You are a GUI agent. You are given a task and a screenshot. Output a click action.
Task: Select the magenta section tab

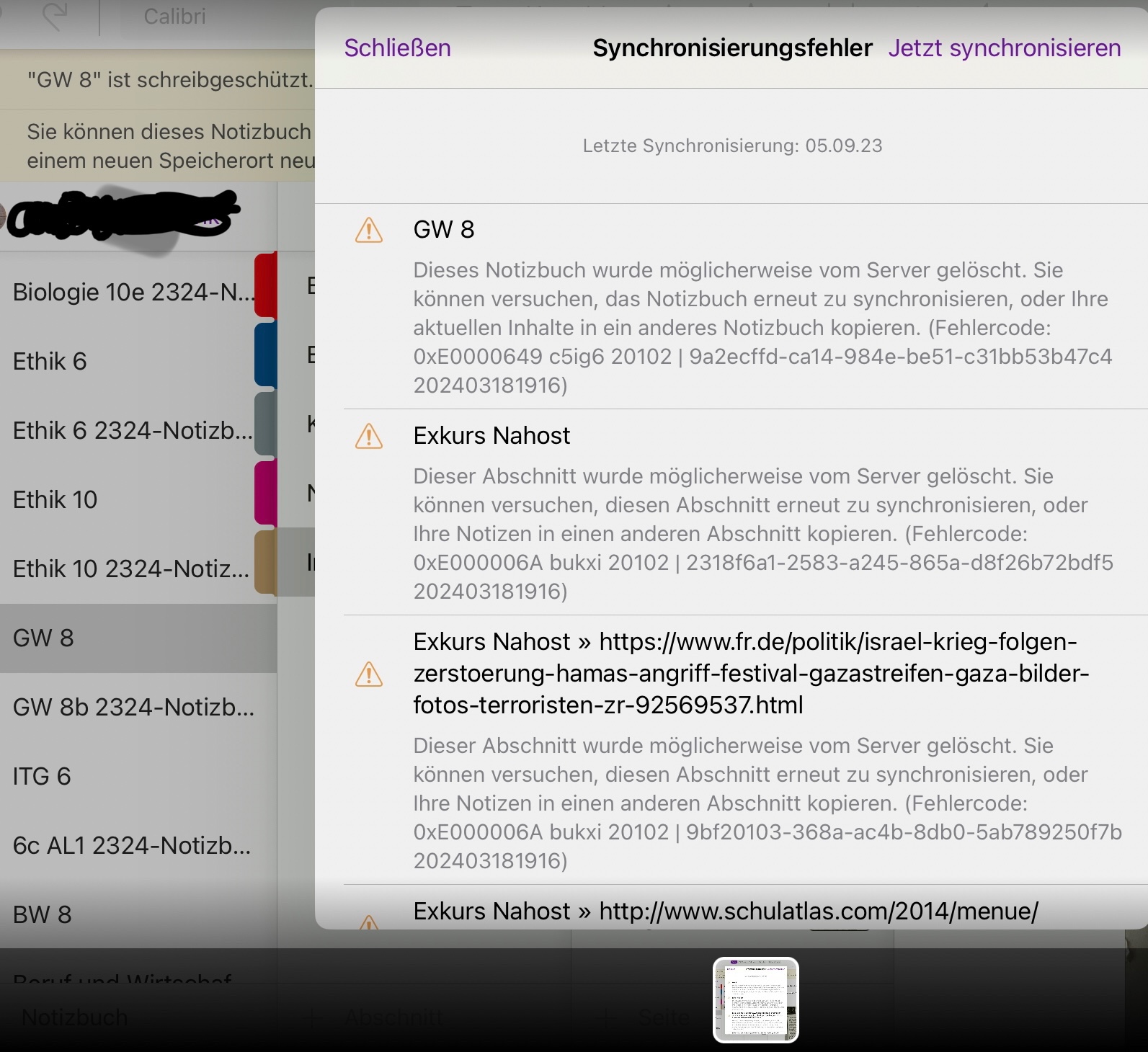[x=266, y=493]
